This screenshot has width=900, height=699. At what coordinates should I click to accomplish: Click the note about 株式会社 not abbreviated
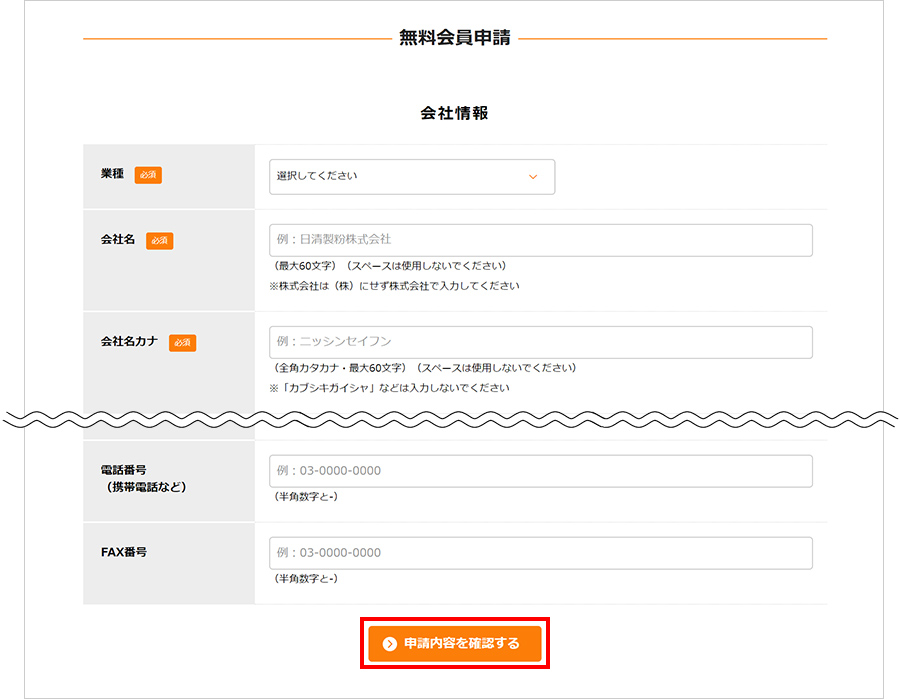pyautogui.click(x=394, y=286)
